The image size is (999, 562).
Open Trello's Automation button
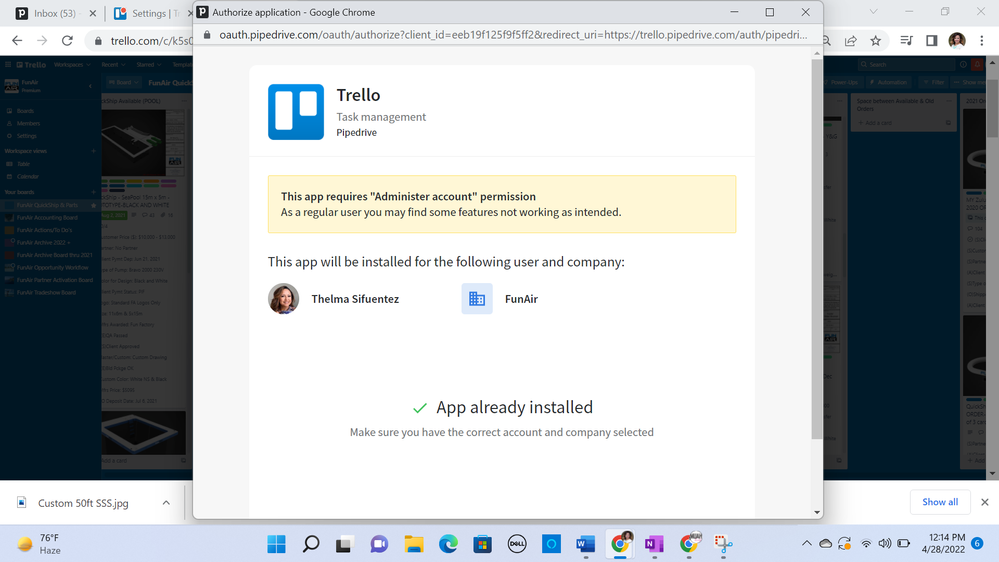click(x=888, y=83)
